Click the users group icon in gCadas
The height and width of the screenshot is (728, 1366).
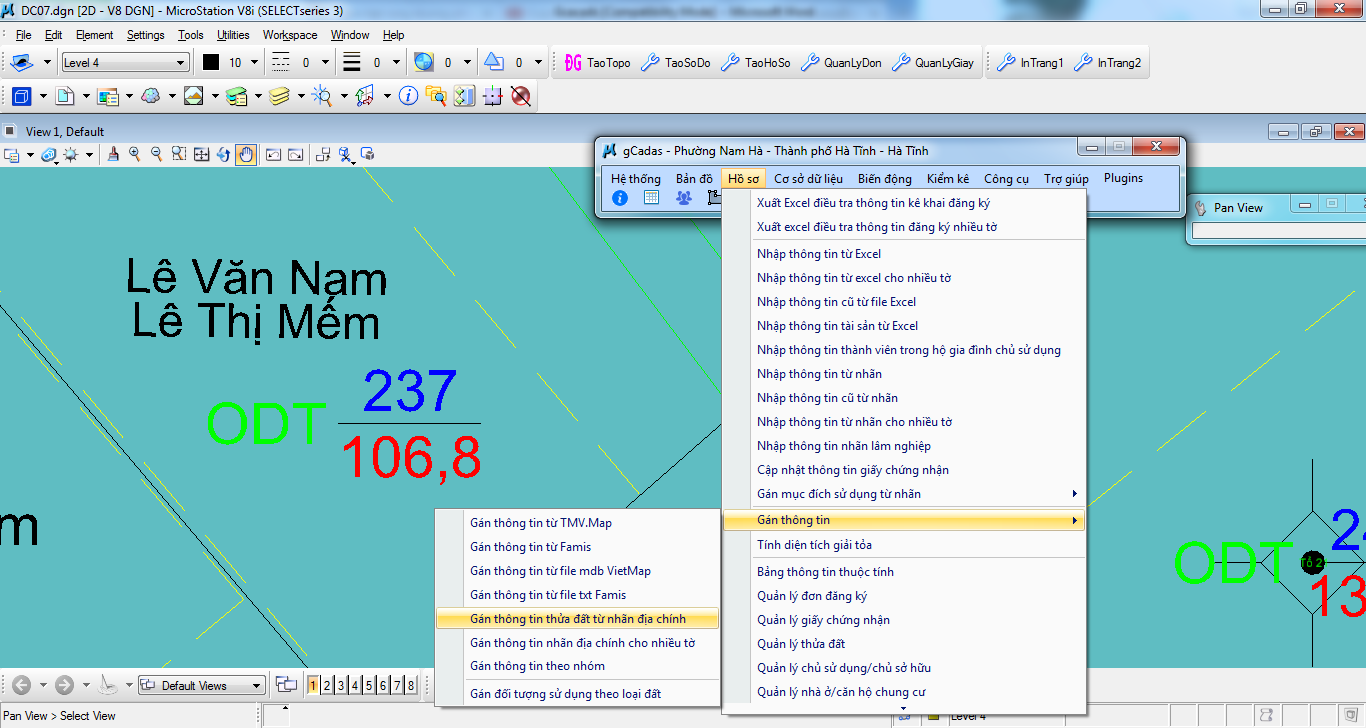coord(683,198)
